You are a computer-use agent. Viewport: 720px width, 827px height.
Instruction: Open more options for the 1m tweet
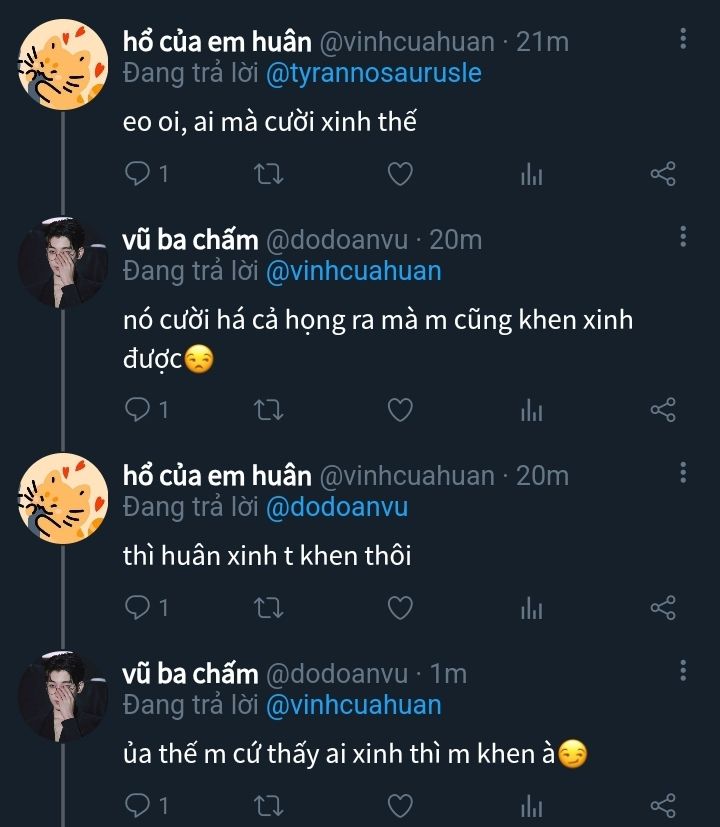click(x=683, y=671)
